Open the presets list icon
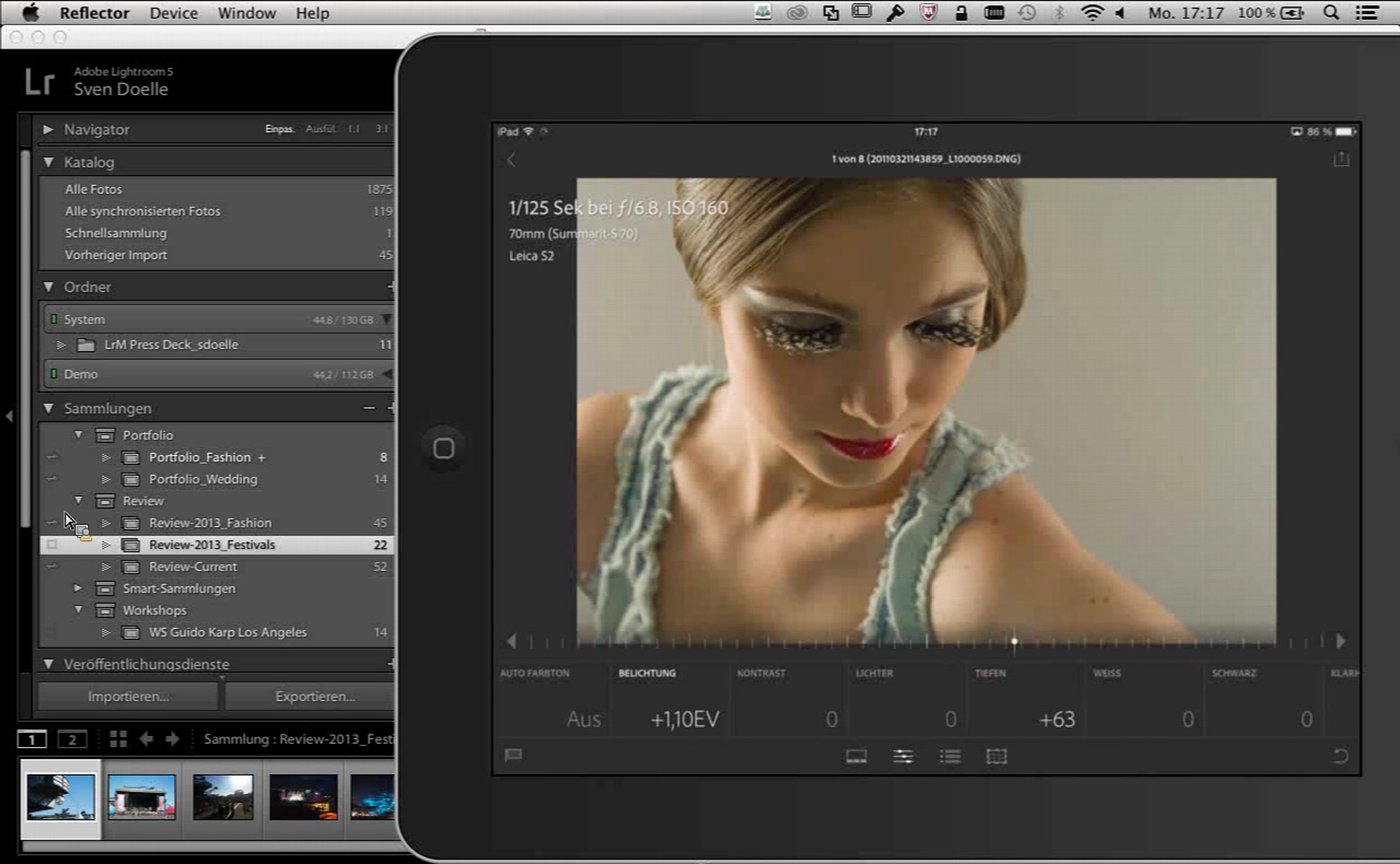This screenshot has width=1400, height=864. tap(950, 756)
